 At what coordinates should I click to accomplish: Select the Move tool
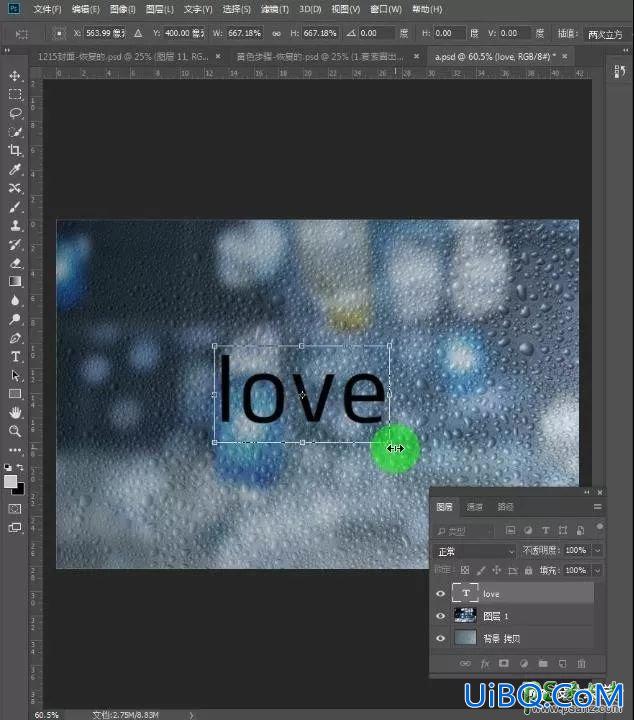(15, 76)
